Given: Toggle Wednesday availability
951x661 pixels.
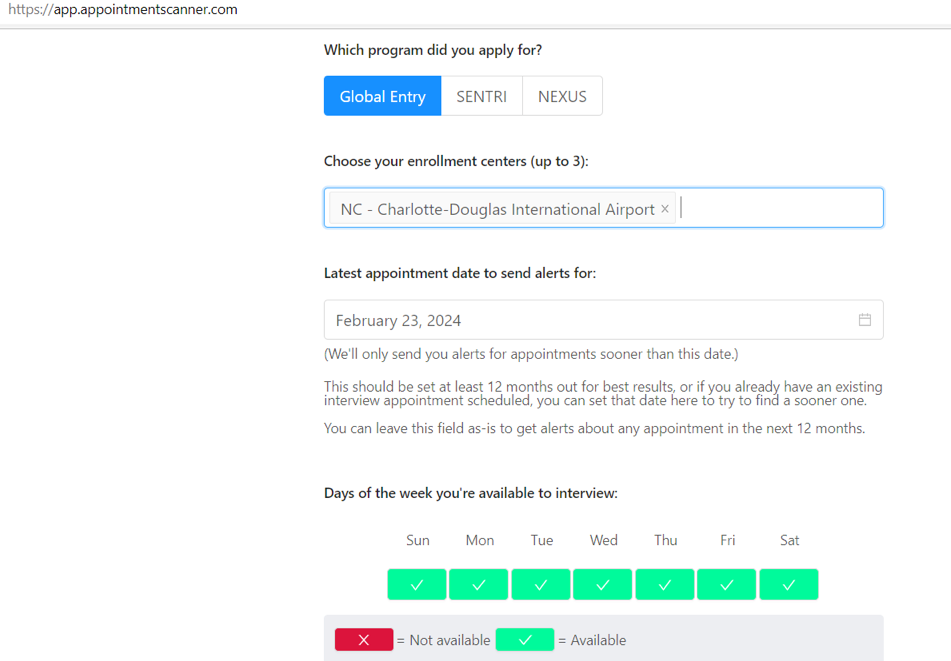Looking at the screenshot, I should [x=603, y=585].
